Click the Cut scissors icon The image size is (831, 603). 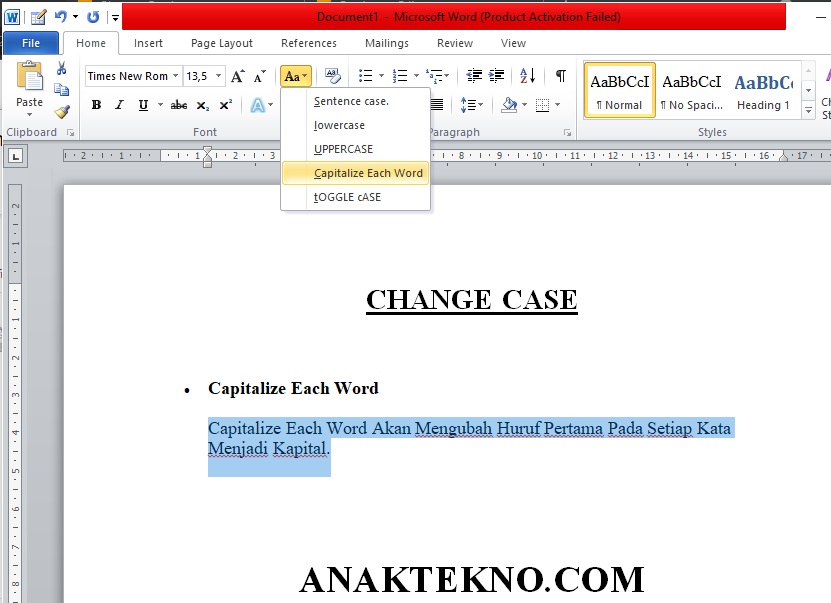tap(61, 68)
